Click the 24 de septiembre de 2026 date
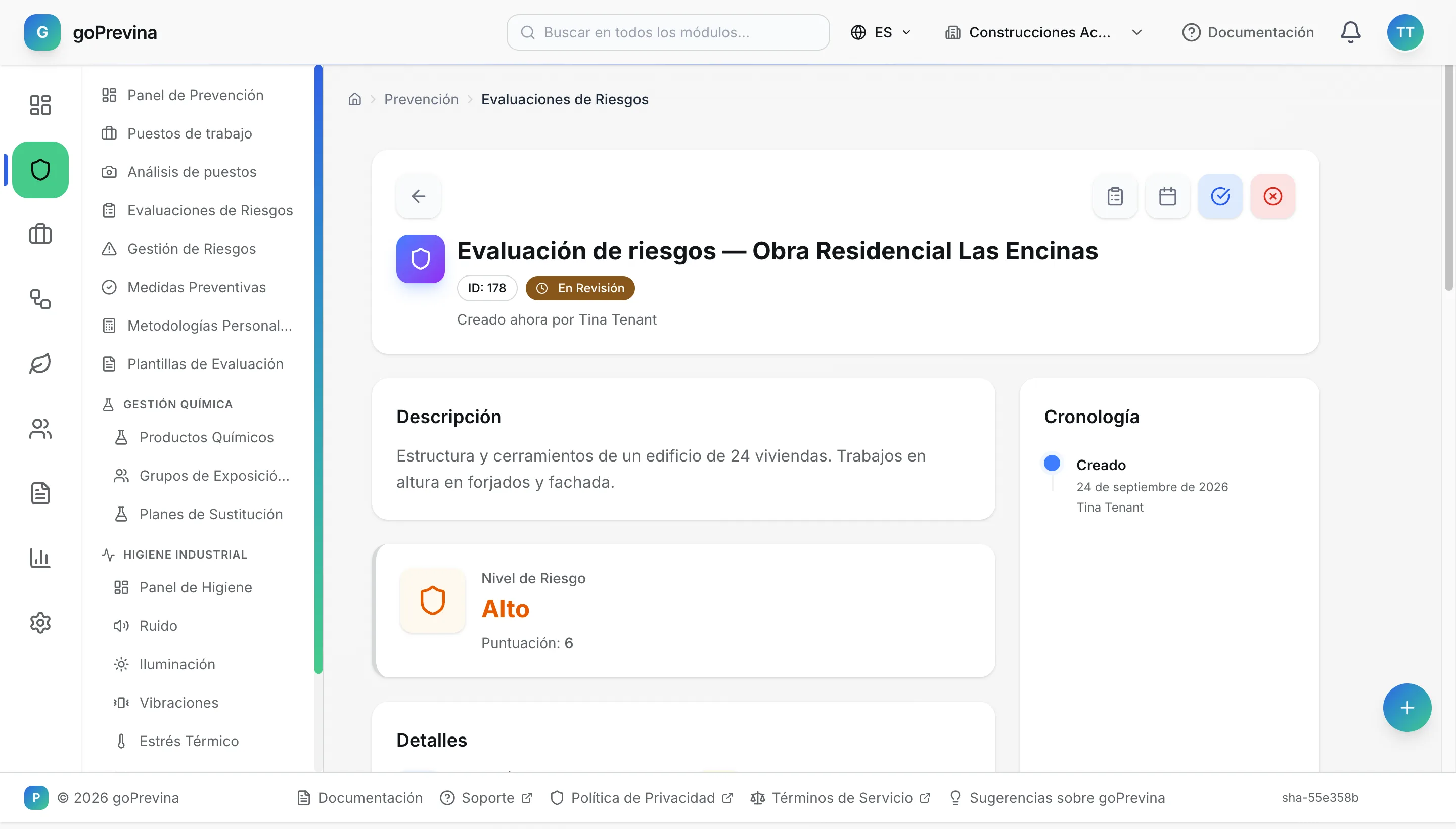This screenshot has width=1456, height=829. coord(1152,487)
